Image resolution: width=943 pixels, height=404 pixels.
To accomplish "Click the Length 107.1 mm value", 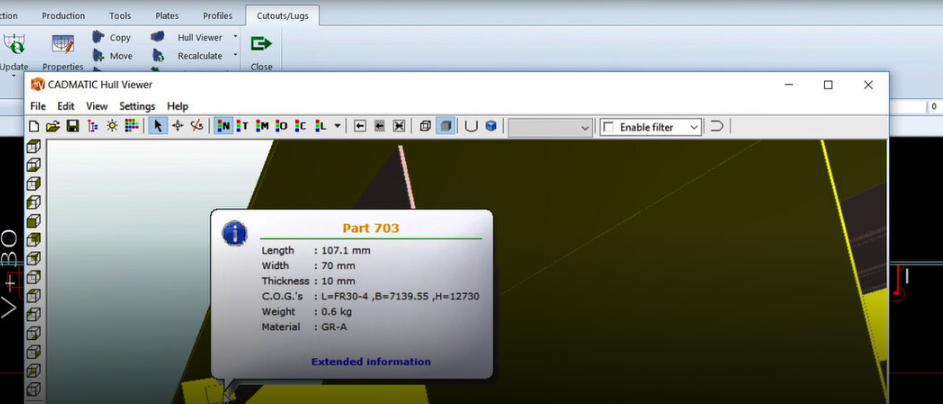I will pyautogui.click(x=346, y=250).
